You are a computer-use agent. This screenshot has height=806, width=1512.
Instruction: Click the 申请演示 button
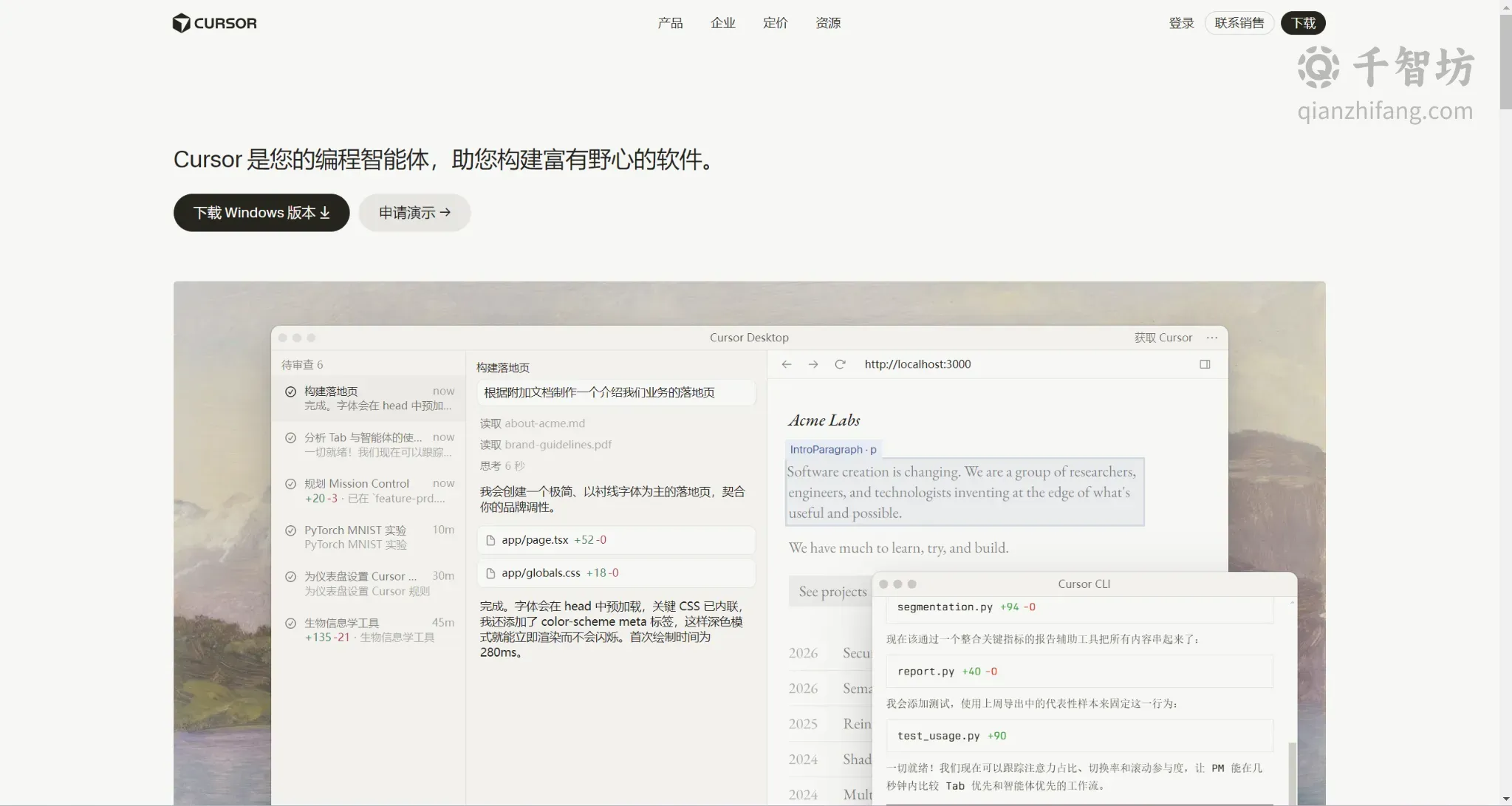pyautogui.click(x=414, y=213)
